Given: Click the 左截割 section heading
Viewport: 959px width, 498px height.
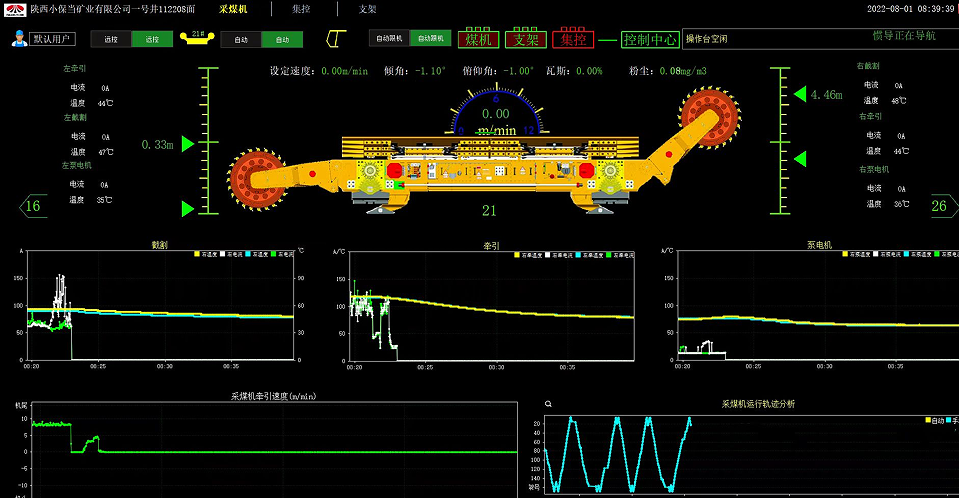Looking at the screenshot, I should pos(75,117).
